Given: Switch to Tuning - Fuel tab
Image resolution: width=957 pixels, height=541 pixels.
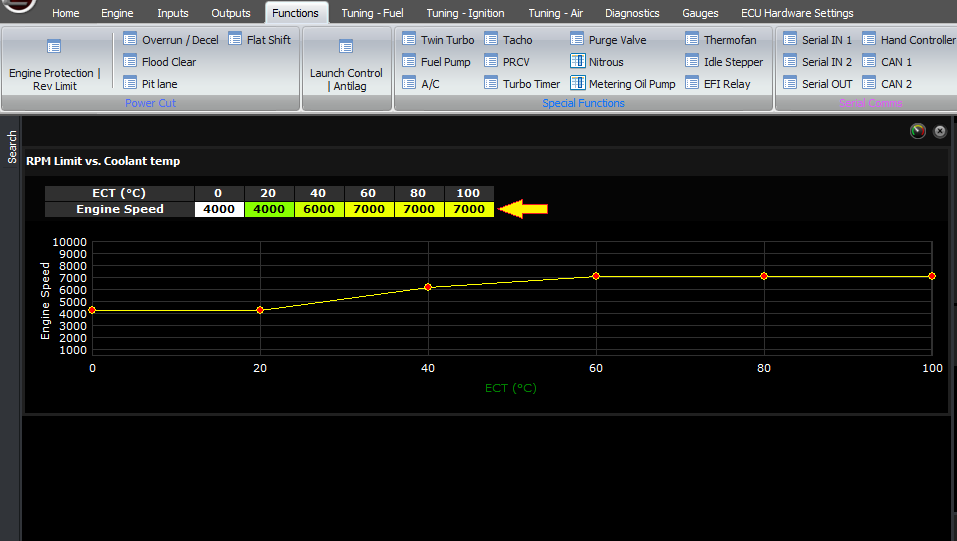Looking at the screenshot, I should pyautogui.click(x=372, y=13).
